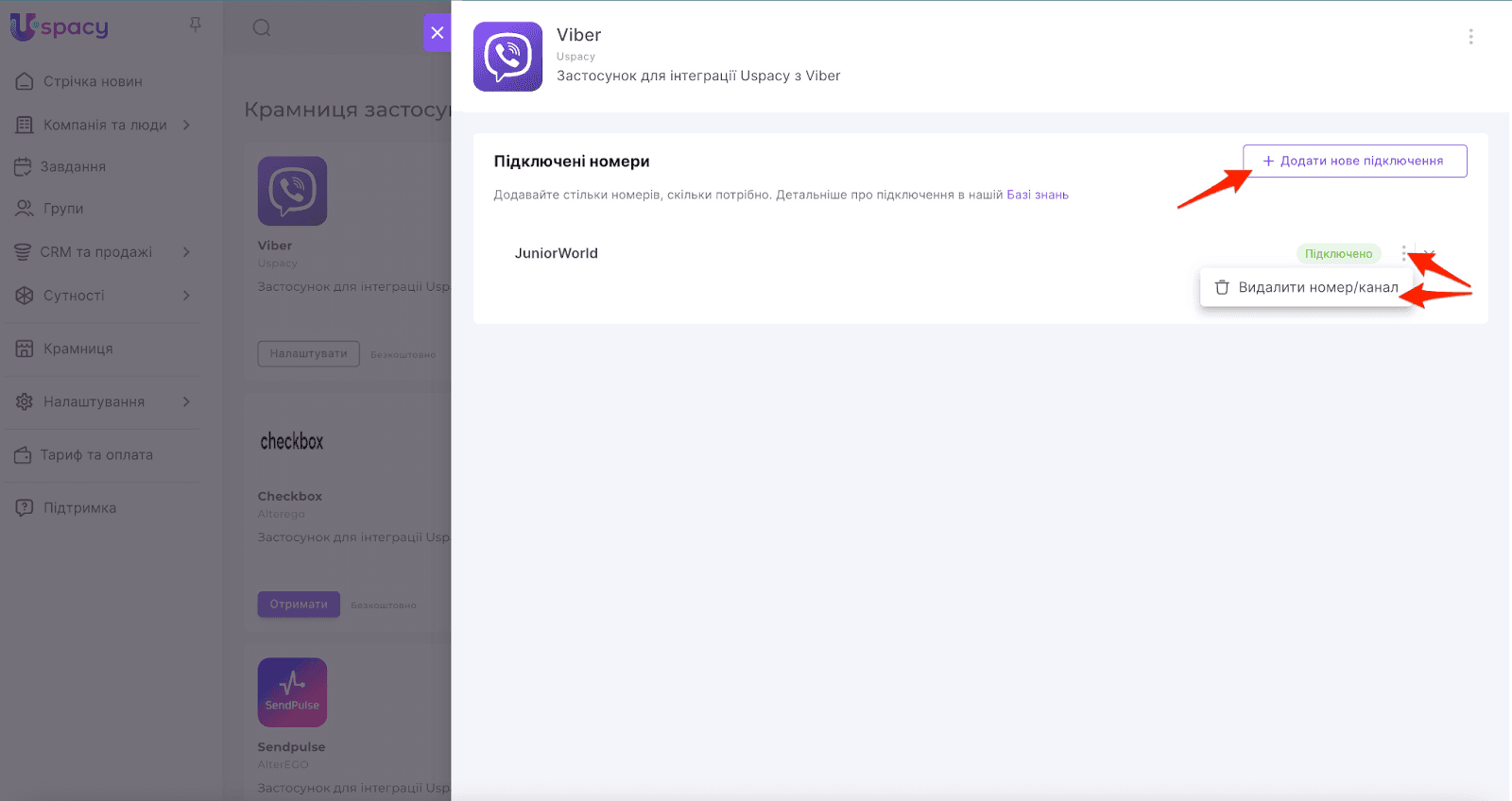Click Налаштувати button on Viber card
The width and height of the screenshot is (1512, 801).
click(x=308, y=353)
